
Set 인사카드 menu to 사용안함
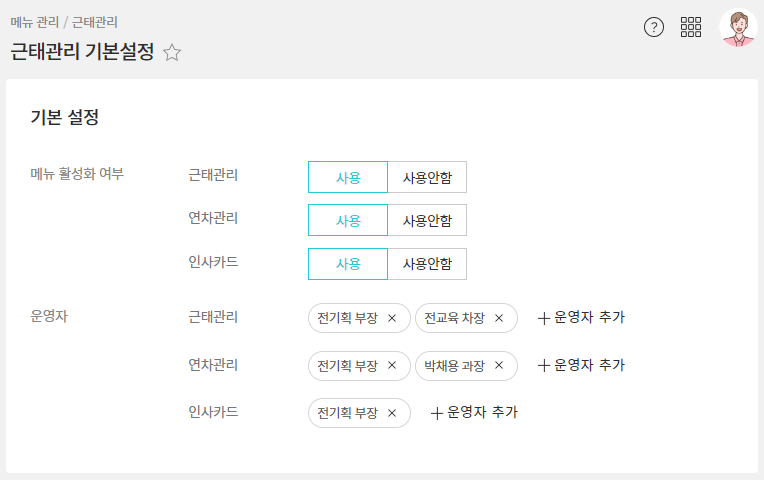click(x=427, y=265)
